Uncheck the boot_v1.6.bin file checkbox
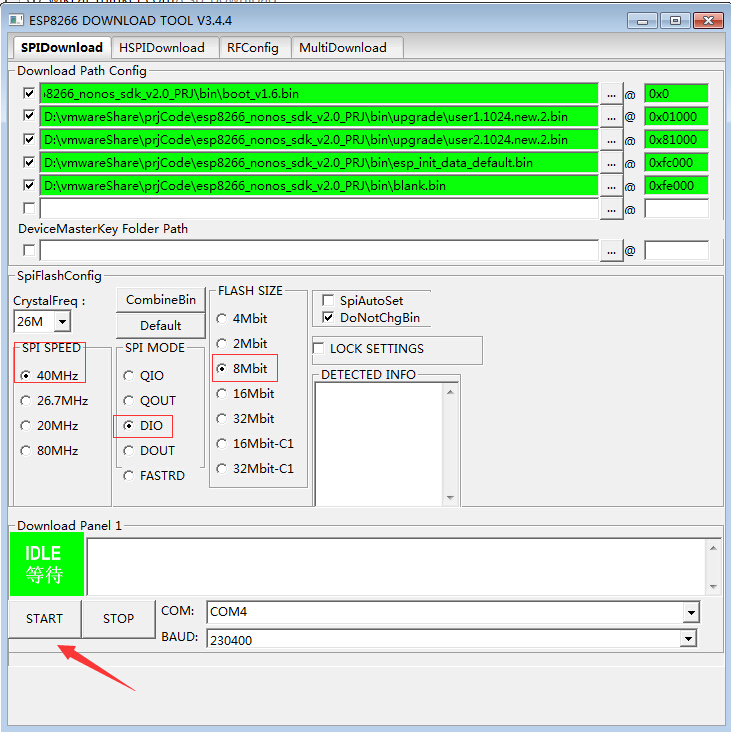Viewport: 731px width, 732px height. pos(29,93)
